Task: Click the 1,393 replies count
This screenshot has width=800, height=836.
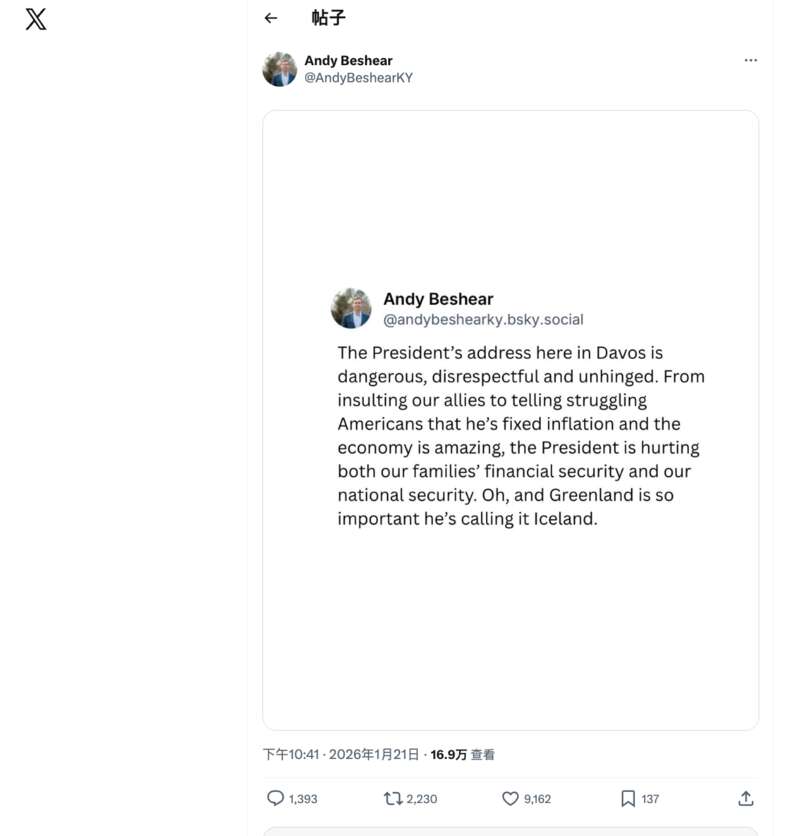Action: pyautogui.click(x=303, y=799)
